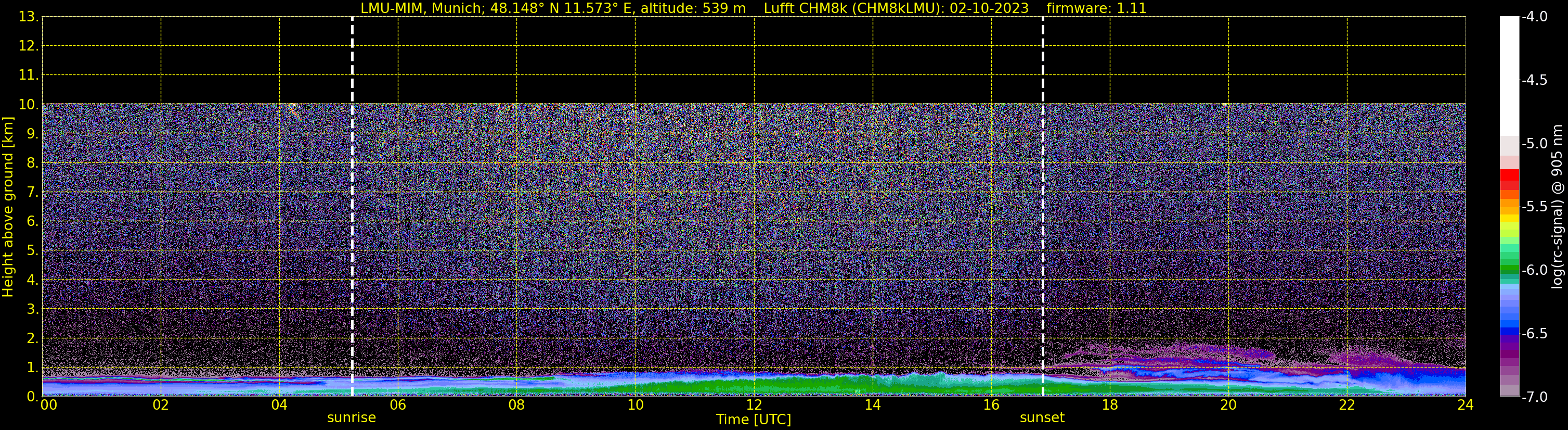Click the 'log(rc-signal) @ 905 nm' colorbar label

coord(1558,207)
